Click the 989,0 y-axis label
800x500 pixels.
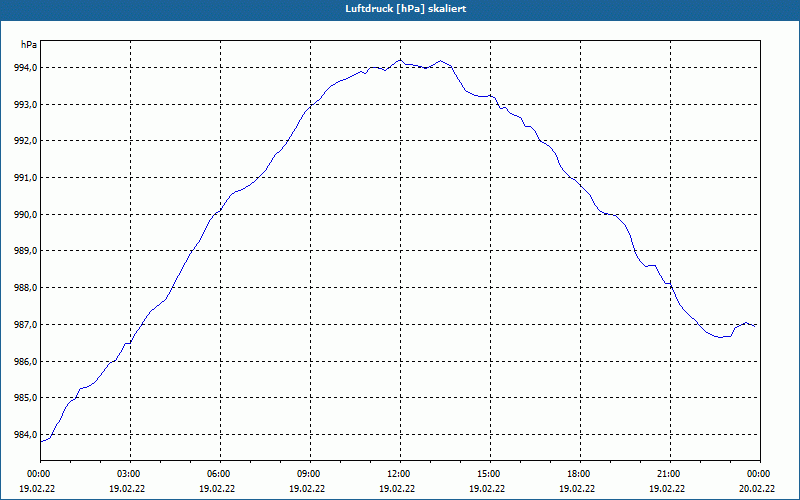(x=27, y=251)
